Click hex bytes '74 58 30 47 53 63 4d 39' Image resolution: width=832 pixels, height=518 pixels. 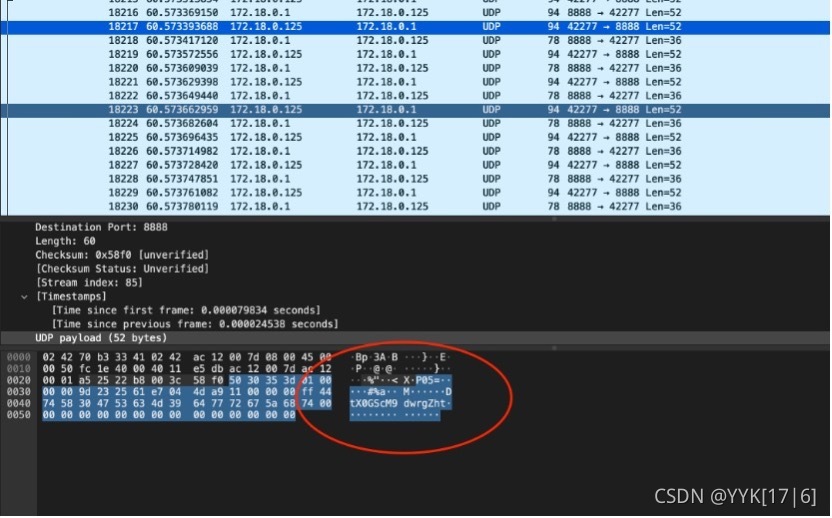click(112, 403)
